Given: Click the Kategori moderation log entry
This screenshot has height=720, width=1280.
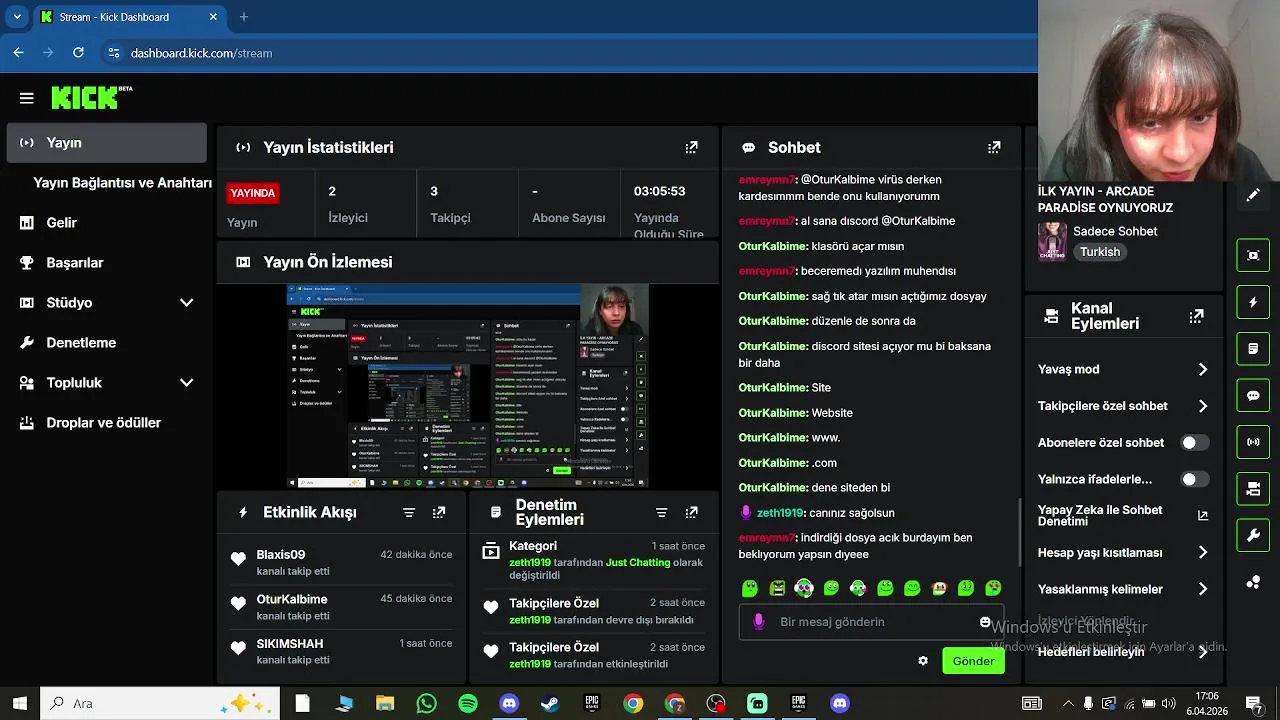Looking at the screenshot, I should pyautogui.click(x=595, y=560).
